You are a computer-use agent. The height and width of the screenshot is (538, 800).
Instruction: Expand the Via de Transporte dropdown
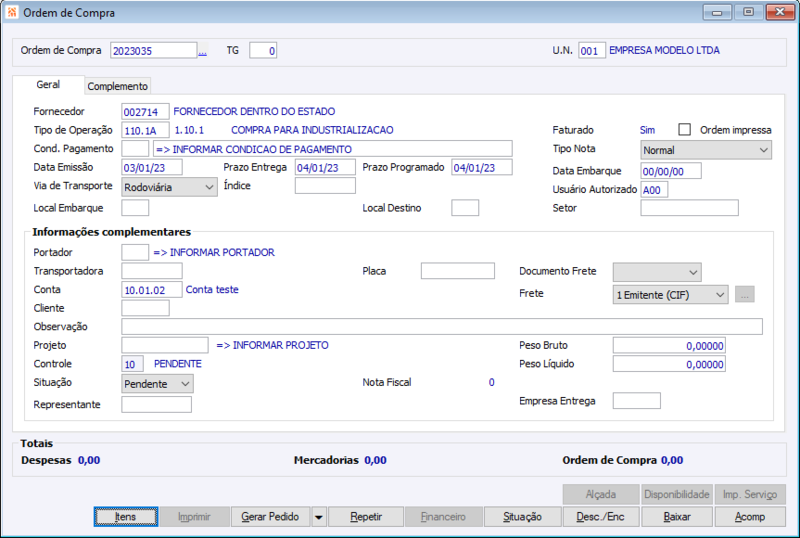[169, 187]
